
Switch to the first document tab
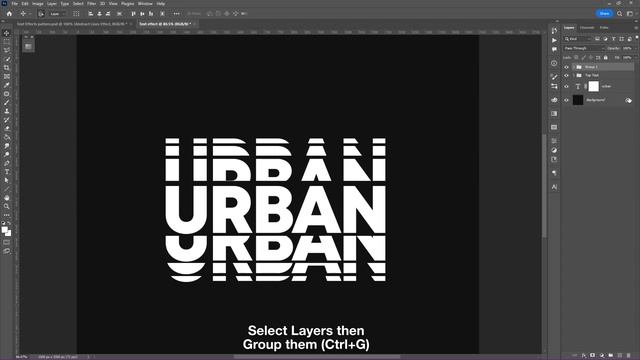tap(71, 24)
